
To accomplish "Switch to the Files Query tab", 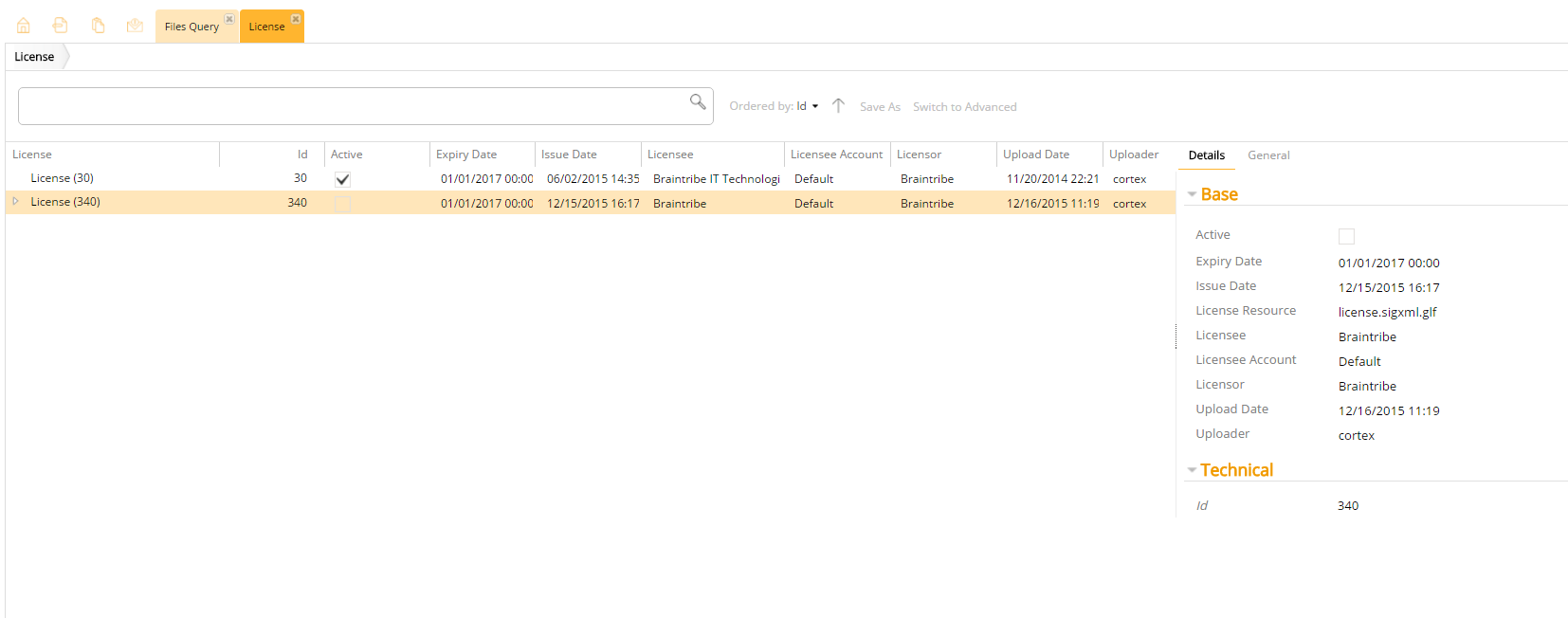I will coord(191,27).
